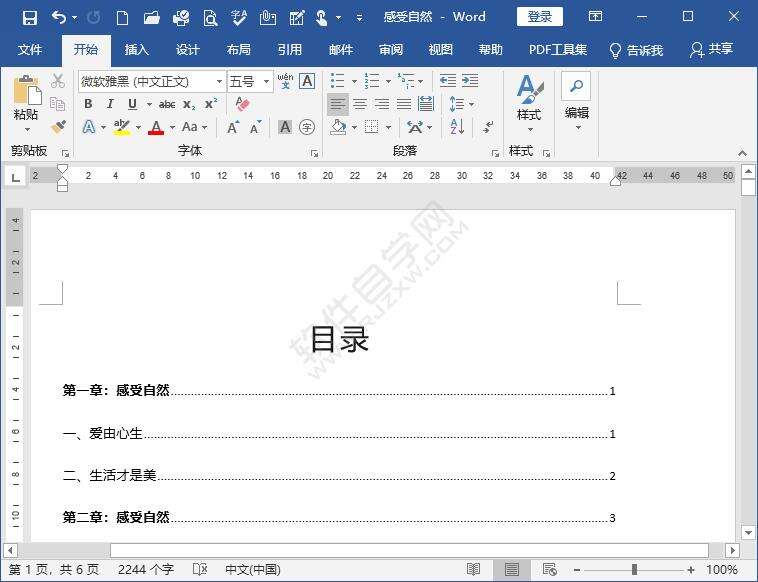The image size is (758, 582).
Task: Open the font name dropdown
Action: pyautogui.click(x=219, y=81)
